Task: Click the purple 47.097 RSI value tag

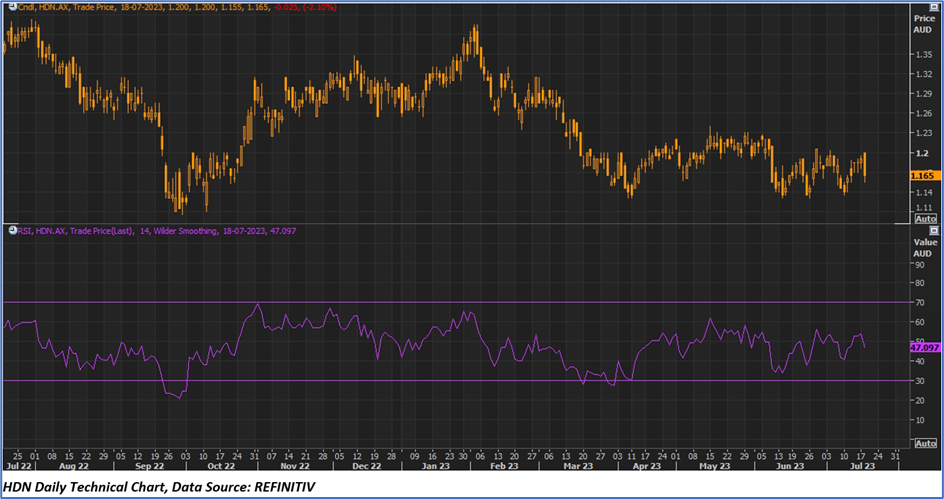Action: pyautogui.click(x=923, y=346)
